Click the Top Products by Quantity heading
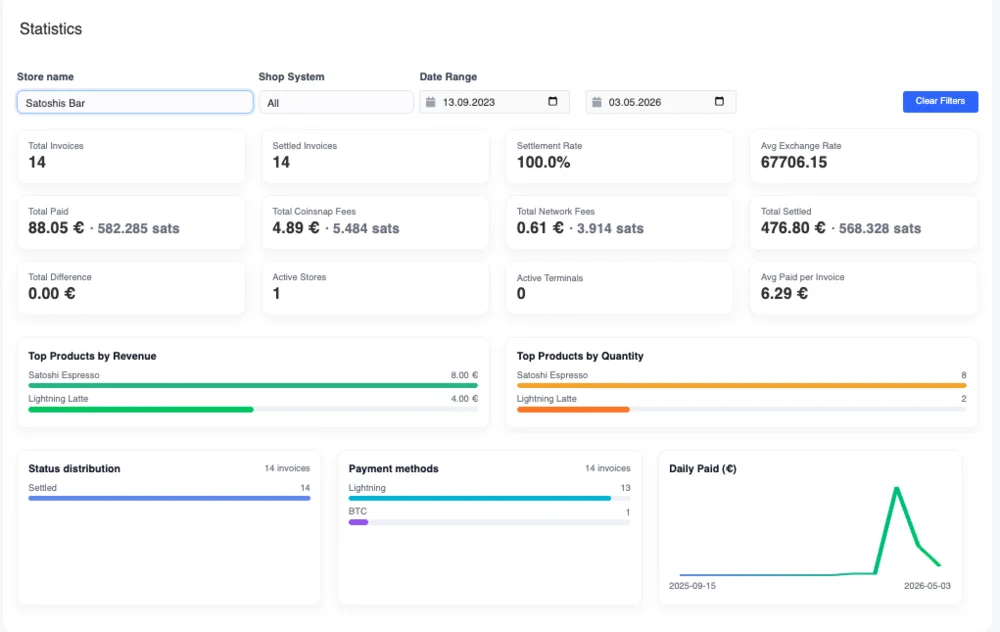This screenshot has height=632, width=1000. (x=580, y=356)
